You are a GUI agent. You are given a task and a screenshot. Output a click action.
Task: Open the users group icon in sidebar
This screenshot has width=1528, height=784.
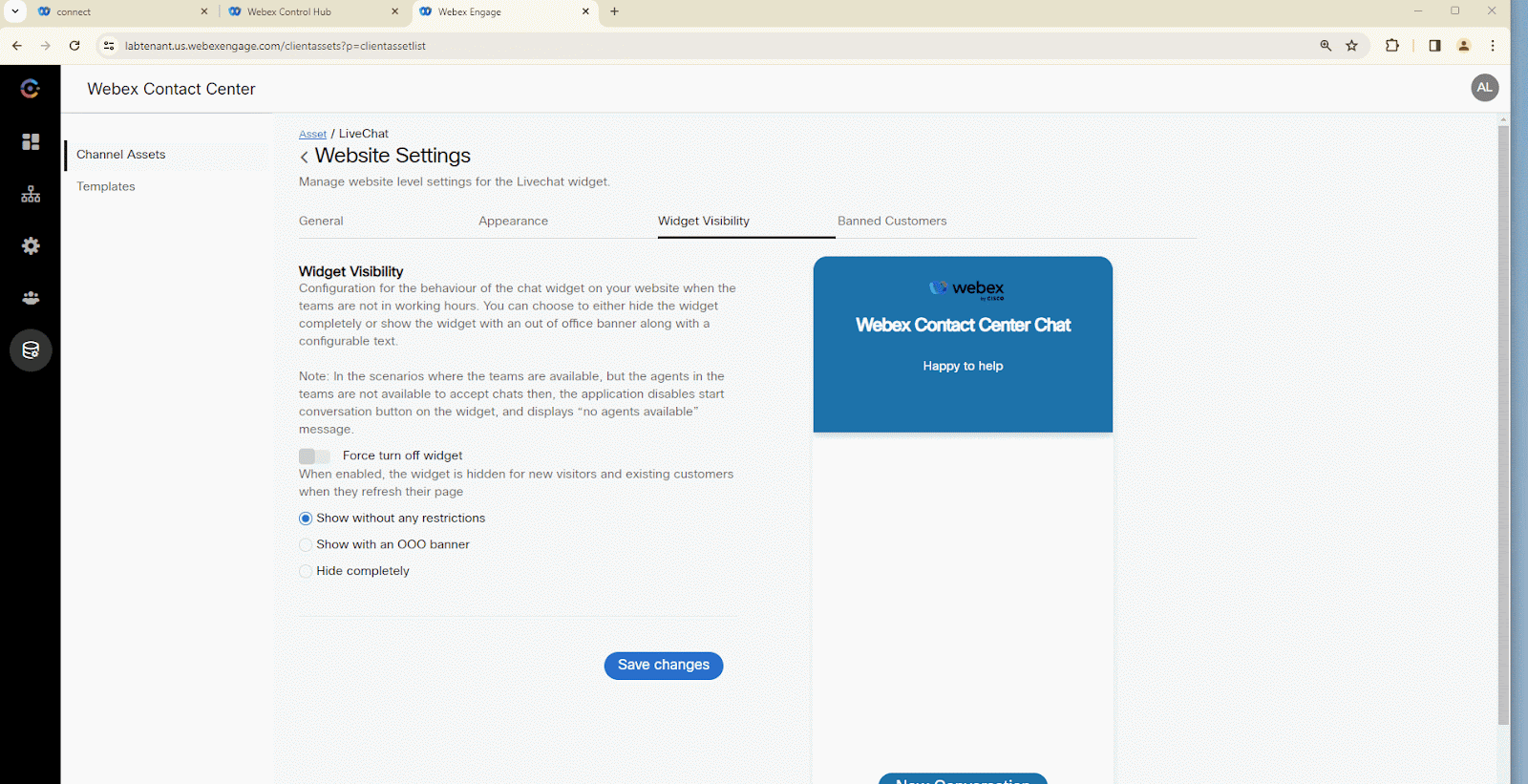click(31, 298)
